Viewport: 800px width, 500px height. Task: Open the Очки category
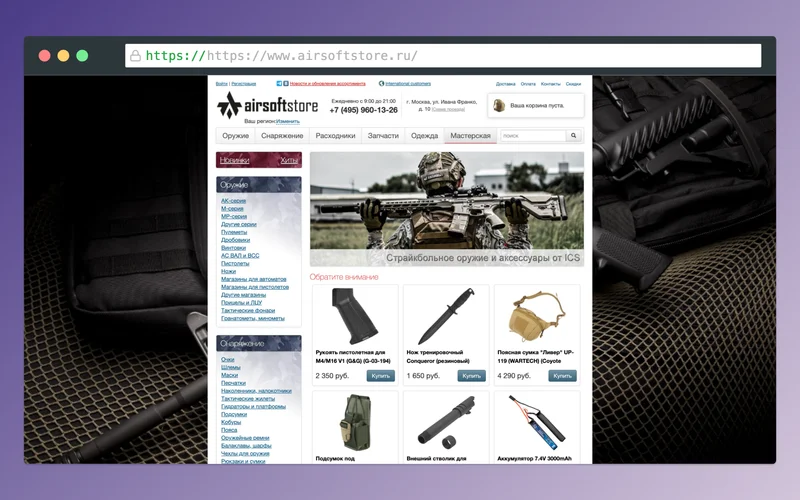pos(228,359)
